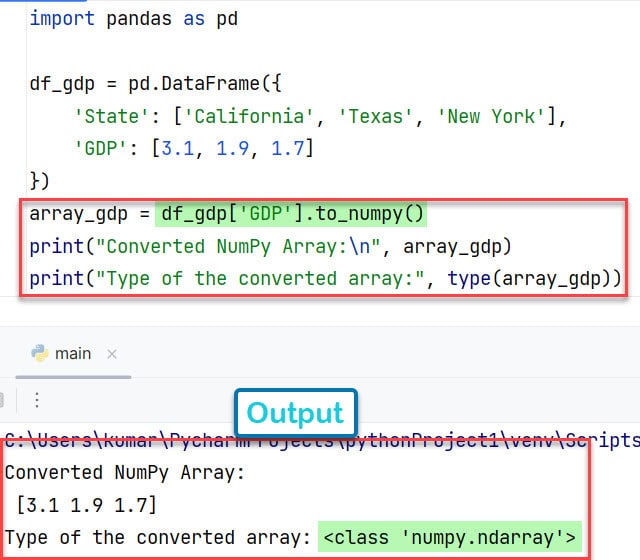Click the 'California' string in code

249,116
